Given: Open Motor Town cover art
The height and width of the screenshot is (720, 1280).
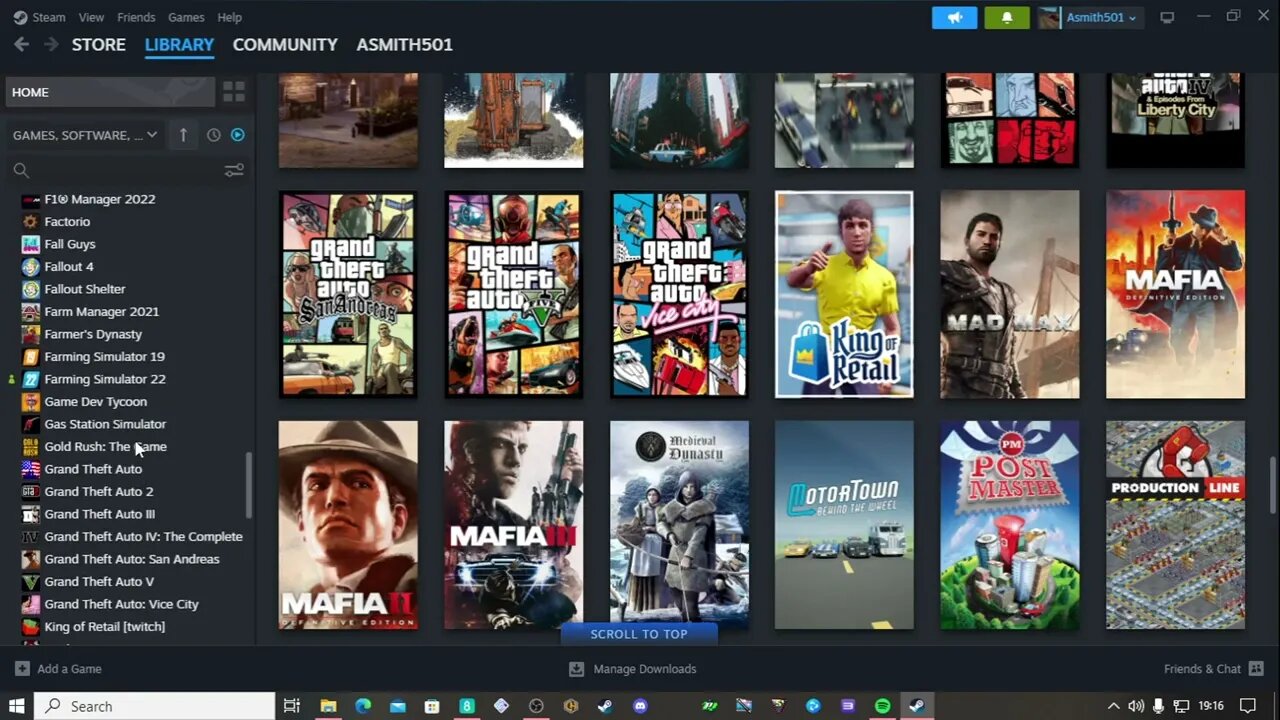Looking at the screenshot, I should click(x=844, y=525).
